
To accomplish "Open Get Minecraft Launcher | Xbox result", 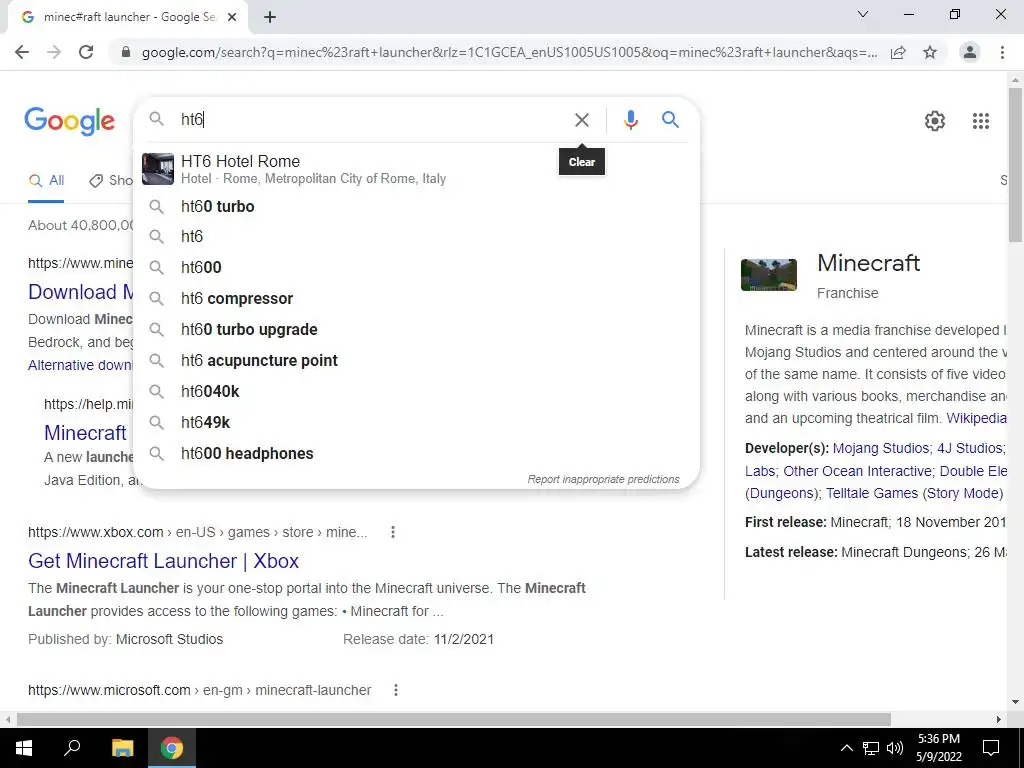I will [163, 561].
